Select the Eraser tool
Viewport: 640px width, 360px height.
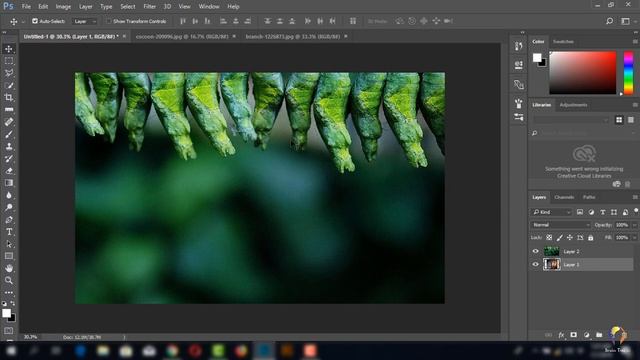9,171
